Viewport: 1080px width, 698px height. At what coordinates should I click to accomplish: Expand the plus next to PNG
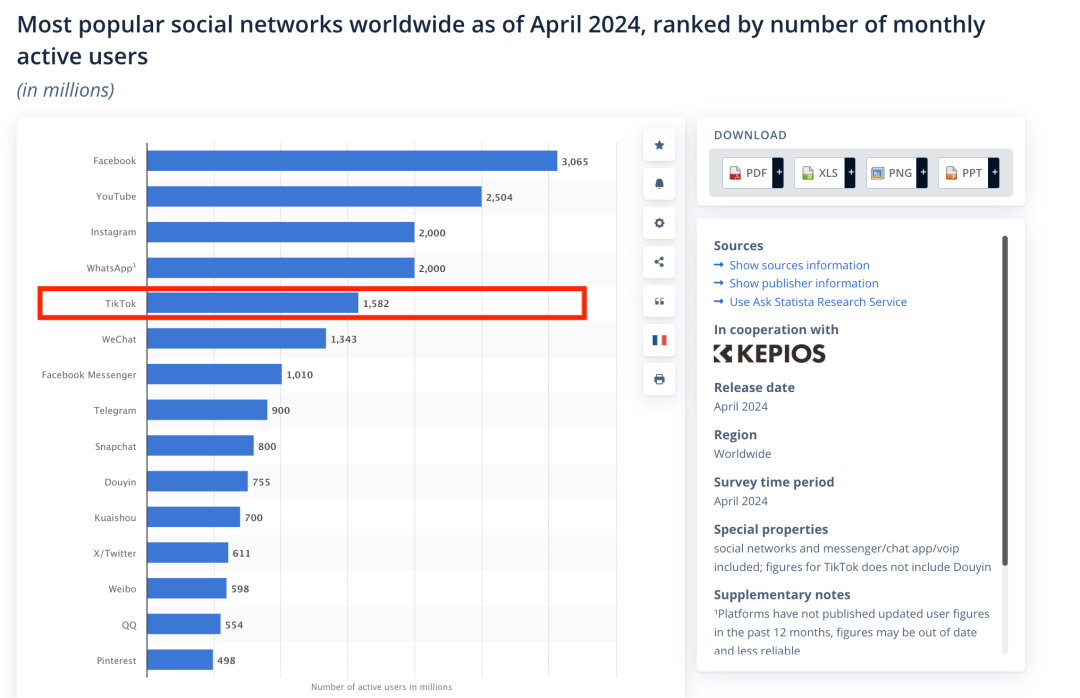(x=922, y=173)
